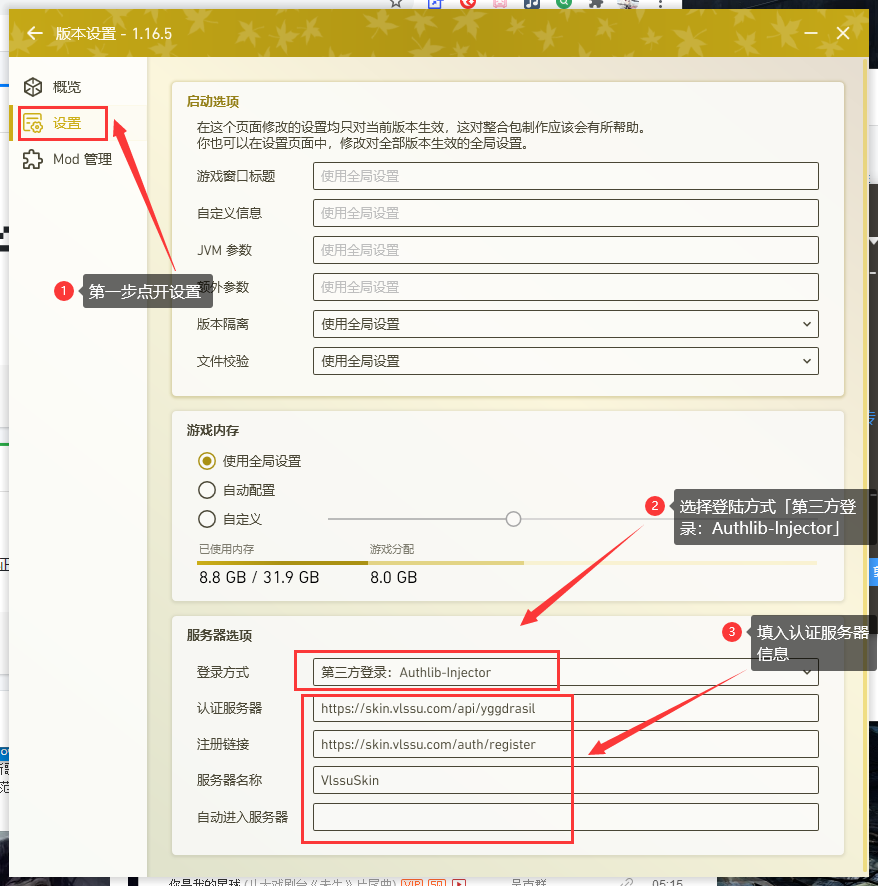The width and height of the screenshot is (878, 886).
Task: Click the 认证服务器 URL field
Action: click(x=566, y=708)
